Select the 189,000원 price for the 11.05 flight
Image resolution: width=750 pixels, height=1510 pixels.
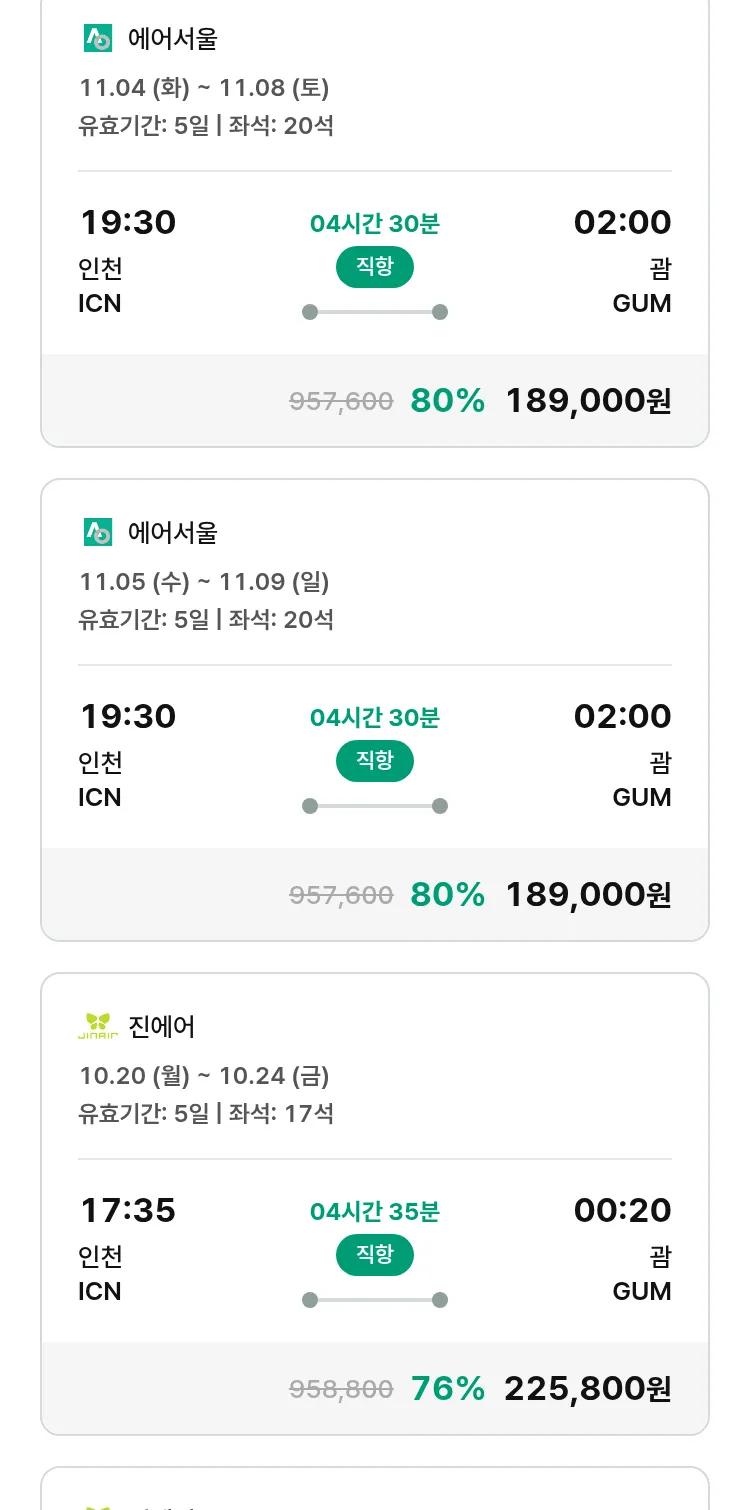pyautogui.click(x=588, y=894)
